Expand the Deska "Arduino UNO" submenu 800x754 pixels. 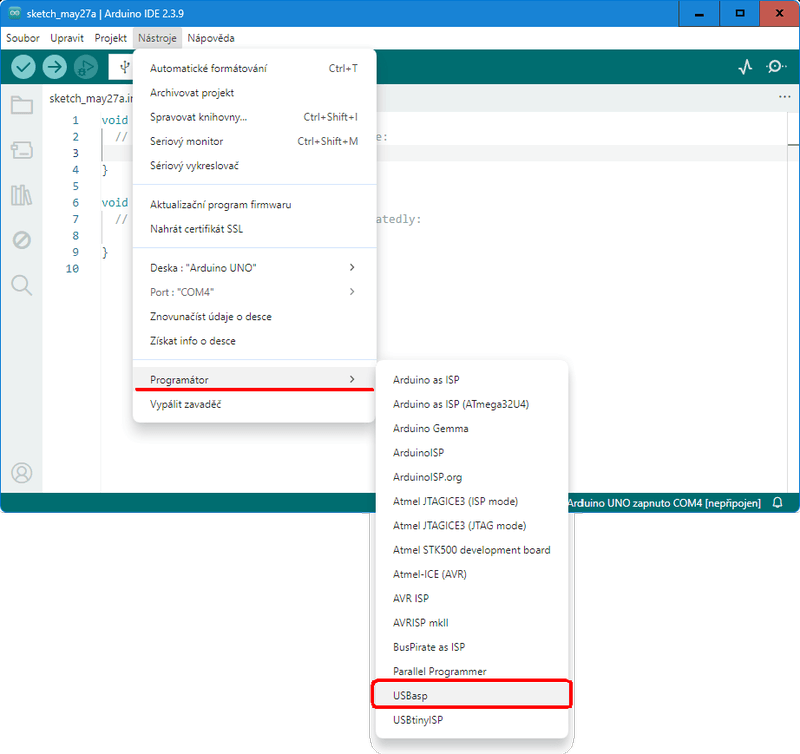tap(254, 268)
